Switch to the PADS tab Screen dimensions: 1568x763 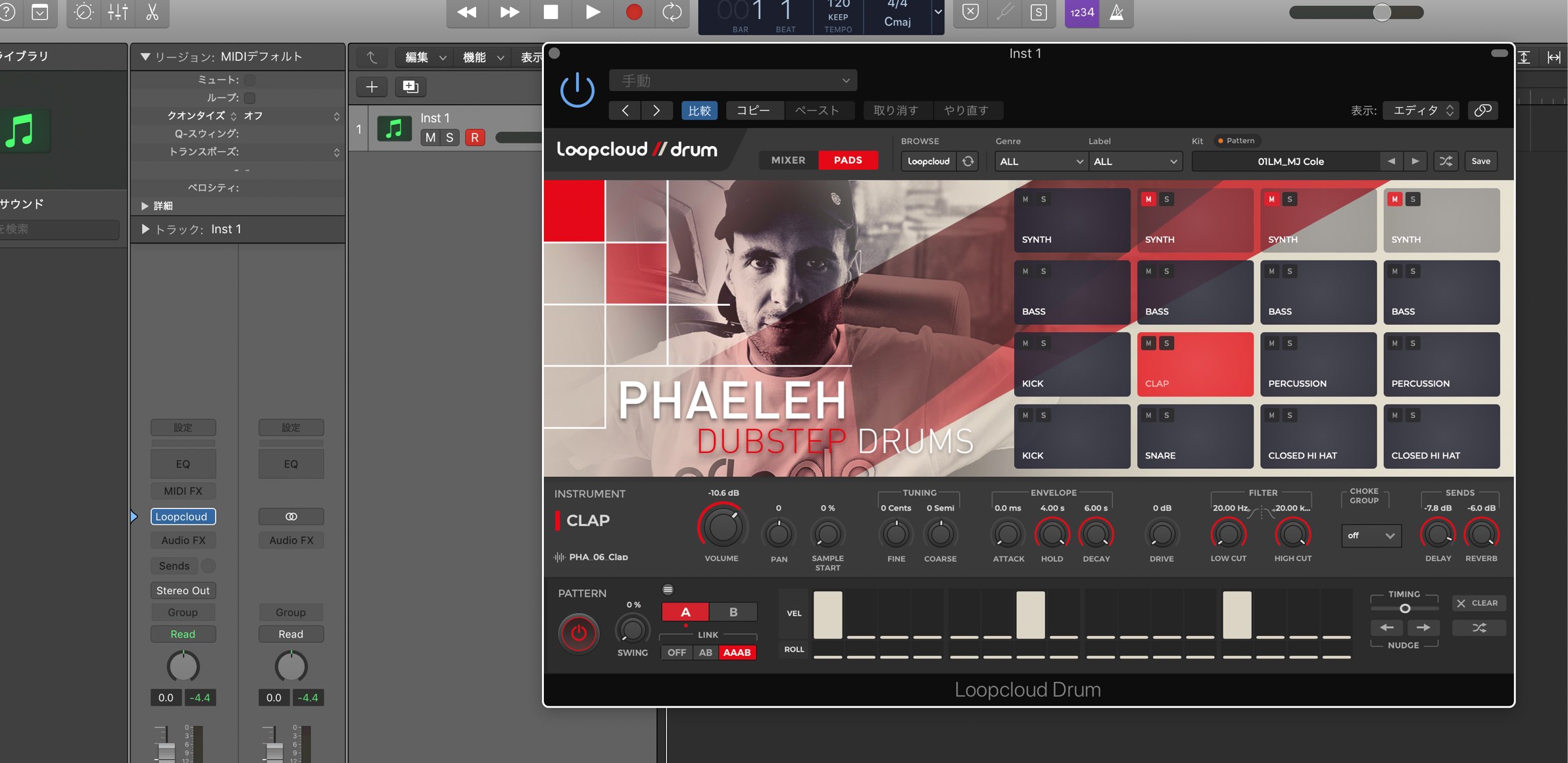[x=848, y=160]
